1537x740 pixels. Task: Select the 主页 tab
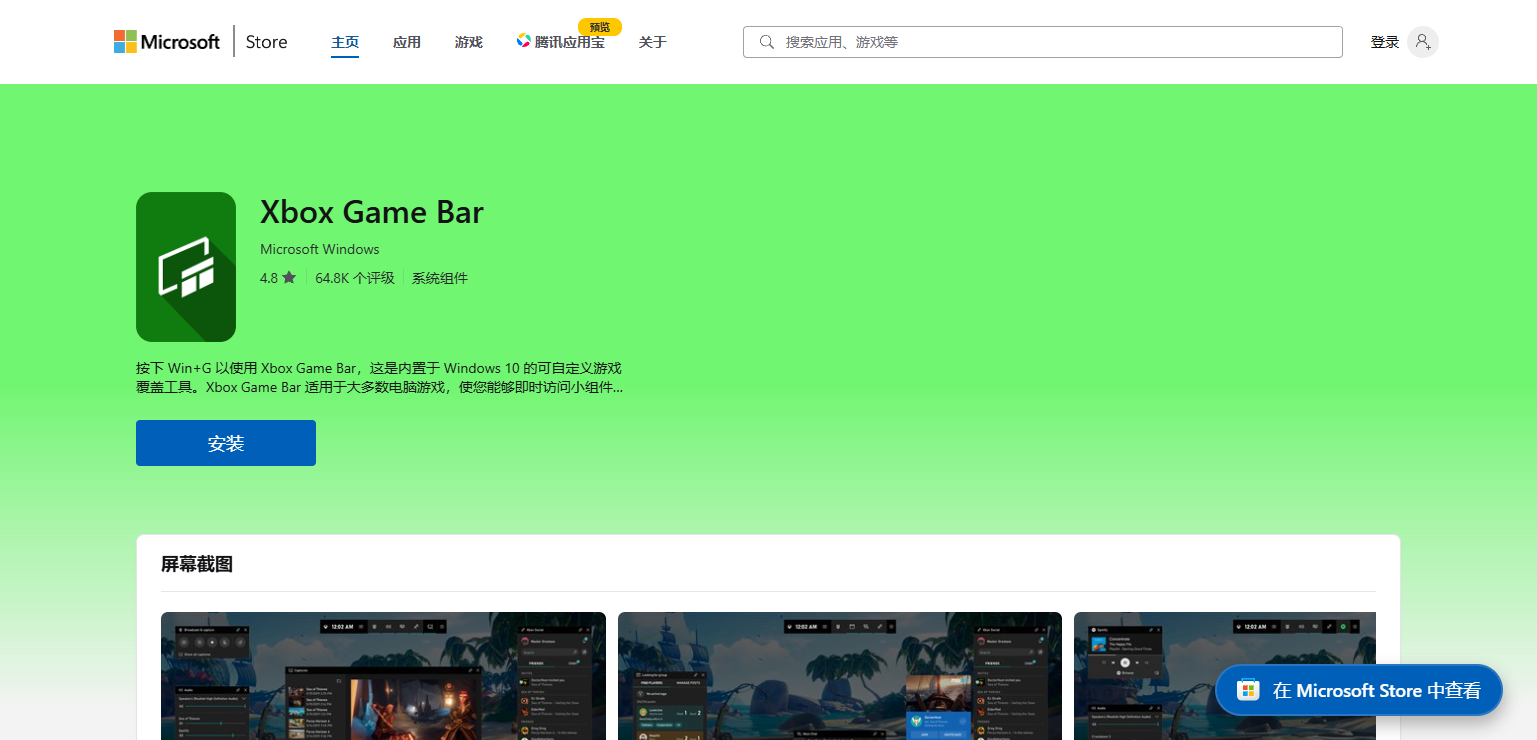click(345, 42)
